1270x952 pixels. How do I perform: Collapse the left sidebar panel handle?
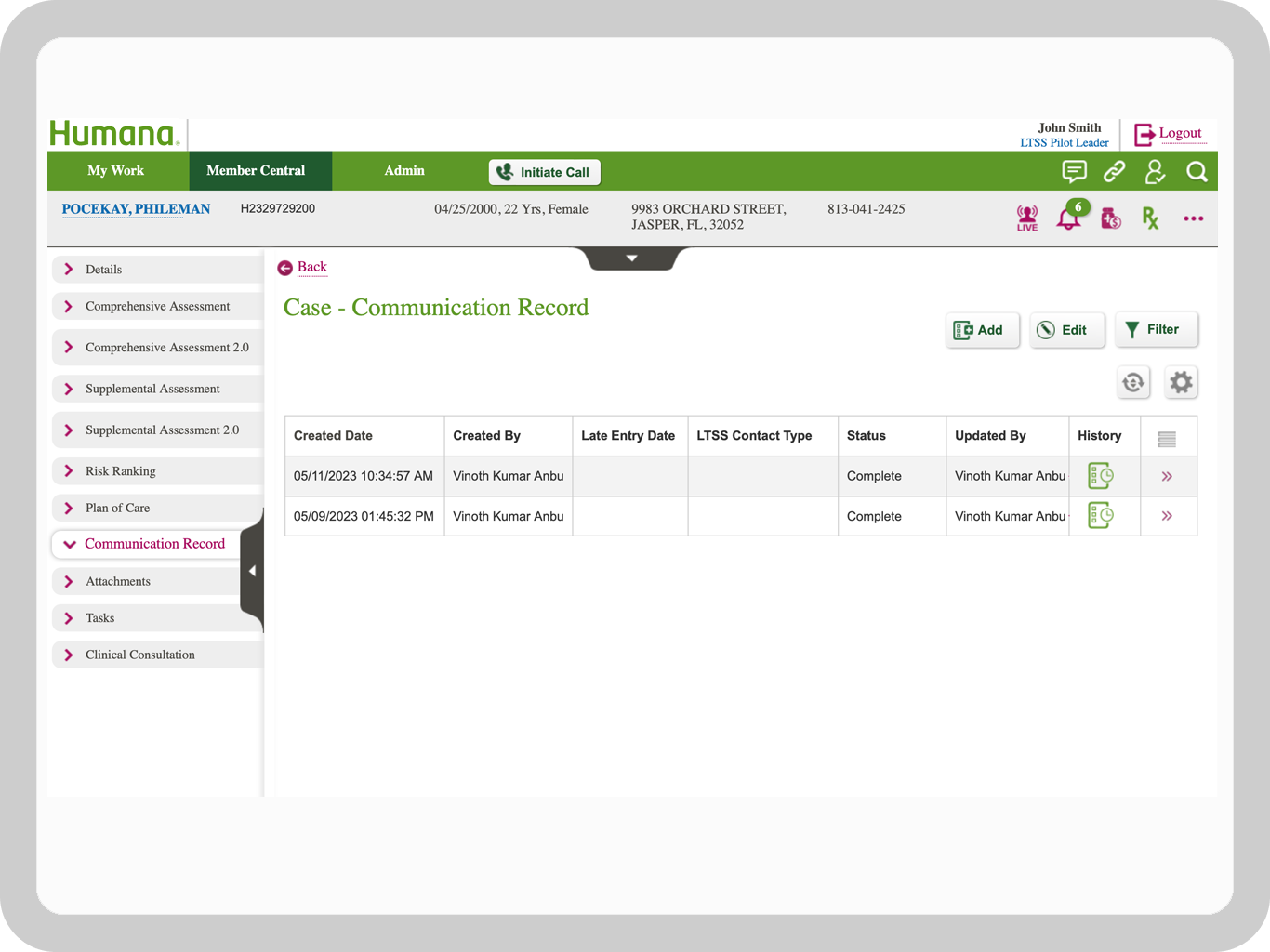coord(252,571)
